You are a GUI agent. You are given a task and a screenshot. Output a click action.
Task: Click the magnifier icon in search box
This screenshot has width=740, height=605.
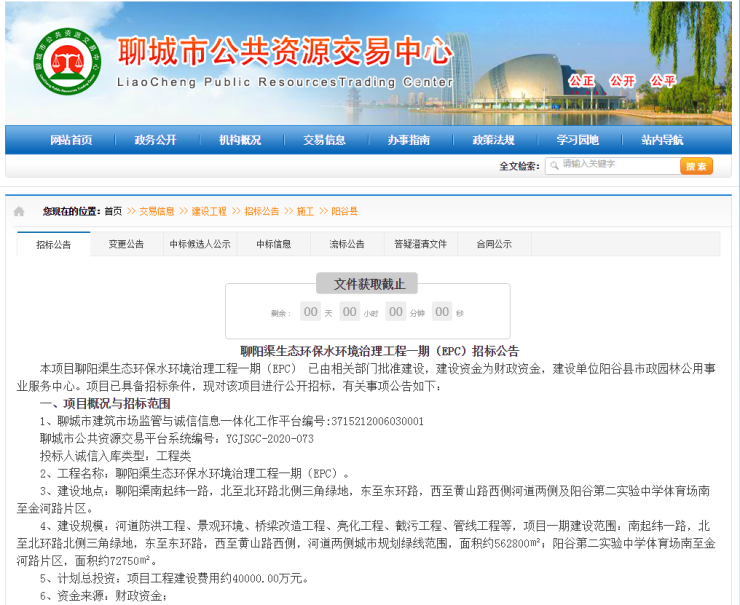[553, 165]
